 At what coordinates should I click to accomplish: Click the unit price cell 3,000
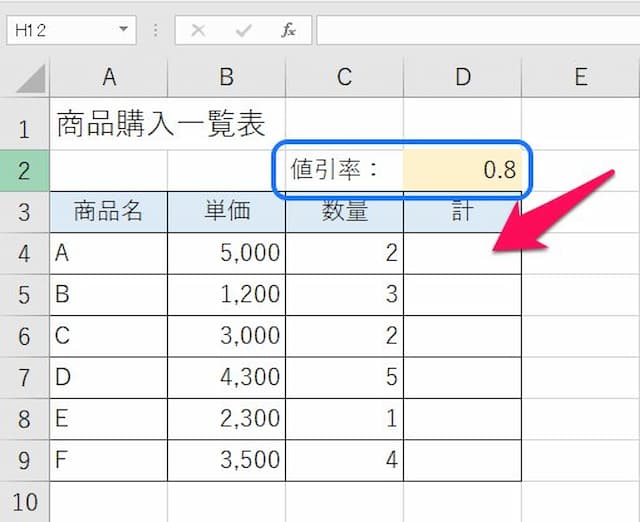(227, 336)
